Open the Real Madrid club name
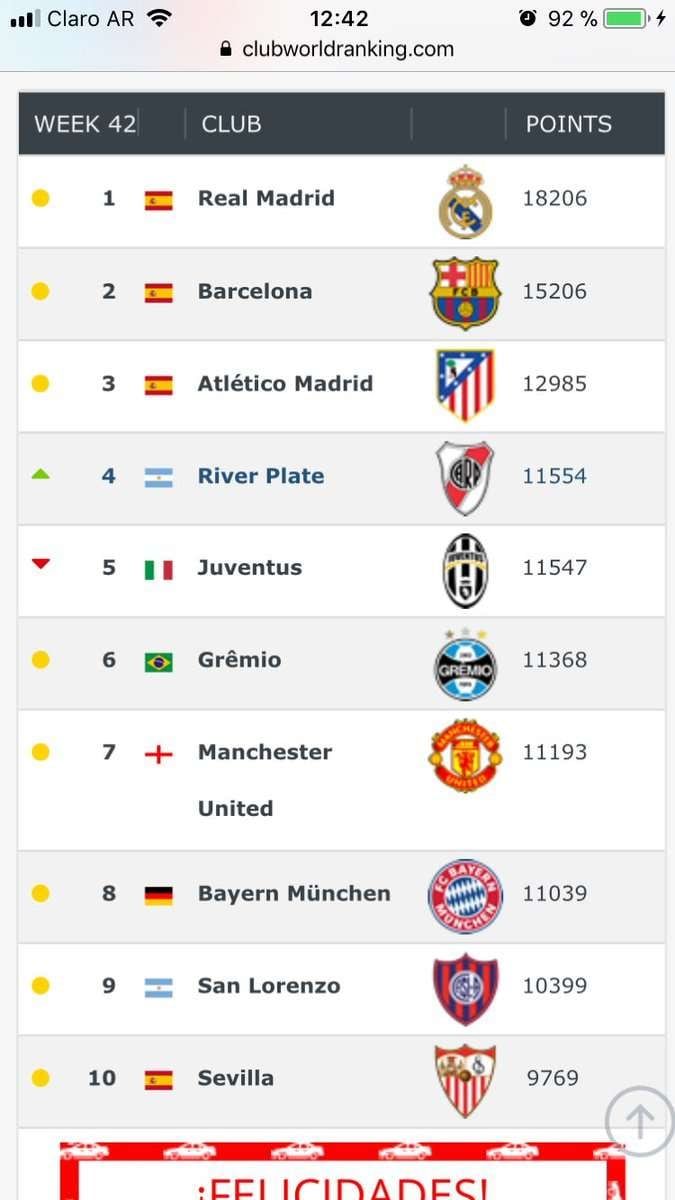 click(266, 198)
